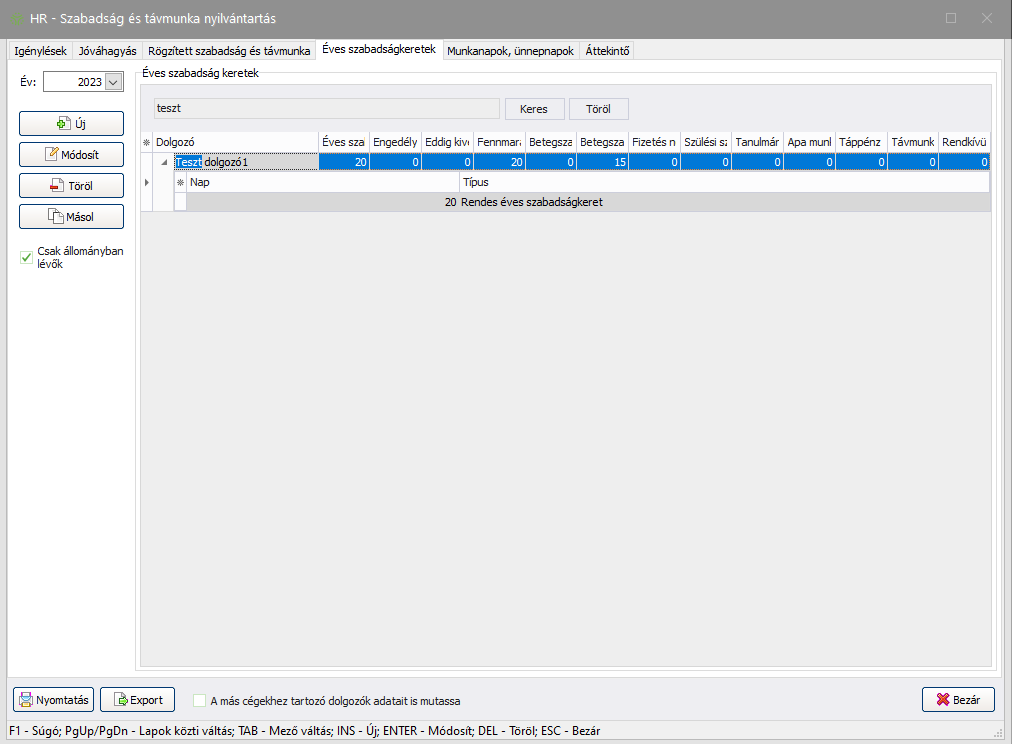The height and width of the screenshot is (744, 1012).
Task: Click the teszt search input field
Action: tap(324, 109)
